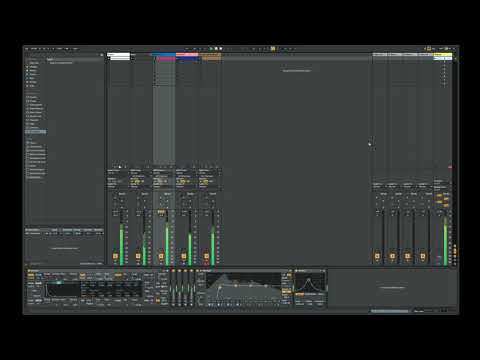
Task: Toggle the Auto monitor button on the second track
Action: [x=136, y=181]
